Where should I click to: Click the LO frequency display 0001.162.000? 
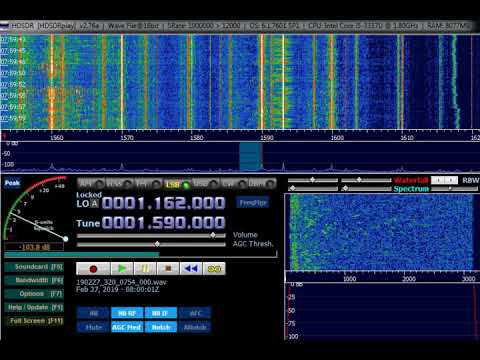pyautogui.click(x=163, y=203)
